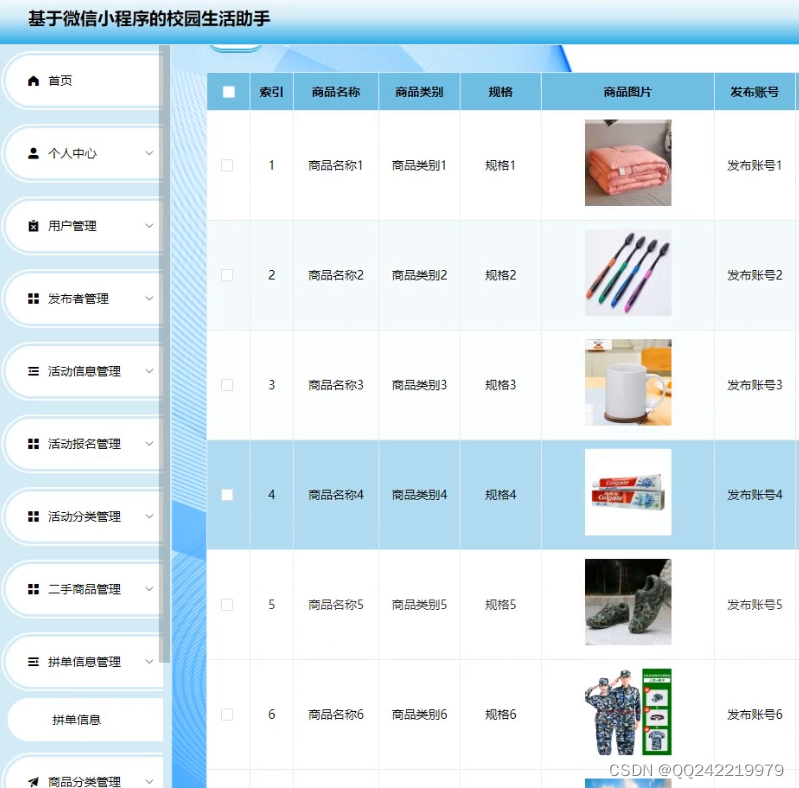Click the sidebar vertical scrollbar
799x788 pixels.
[x=164, y=354]
